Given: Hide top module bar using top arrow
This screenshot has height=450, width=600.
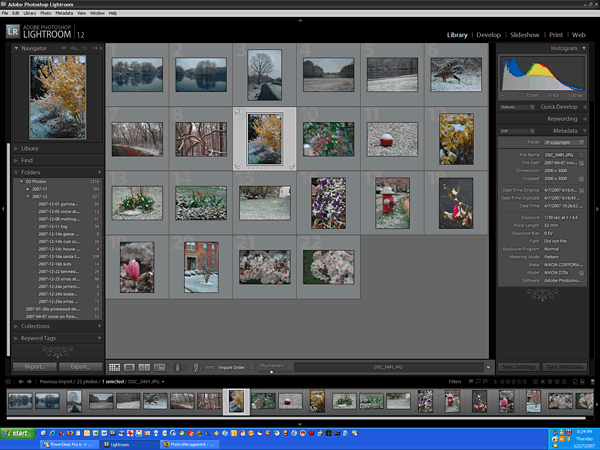Looking at the screenshot, I should [300, 20].
